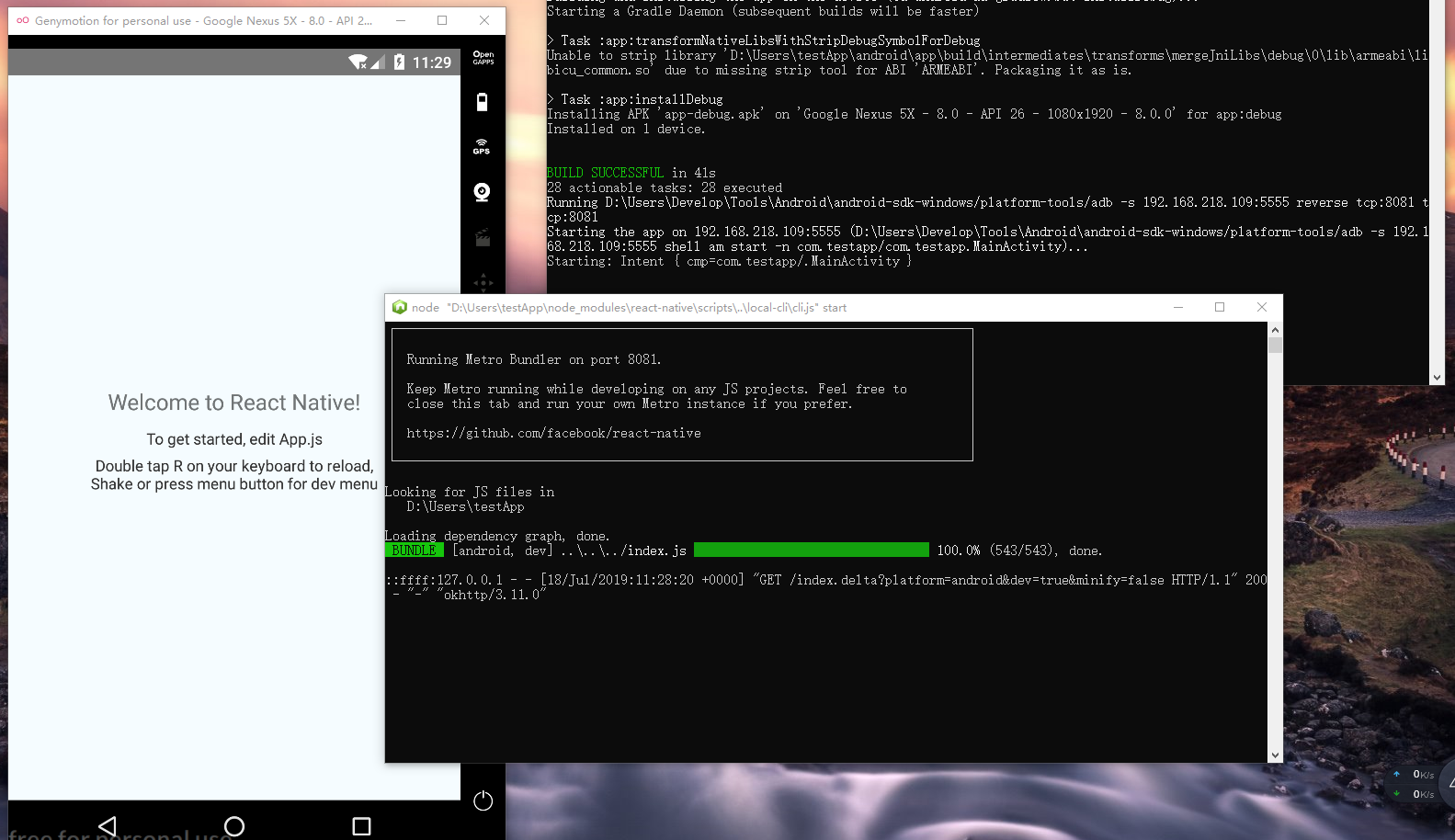Click the Genymotion logo in the title bar
Viewport: 1455px width, 840px height.
coord(22,20)
